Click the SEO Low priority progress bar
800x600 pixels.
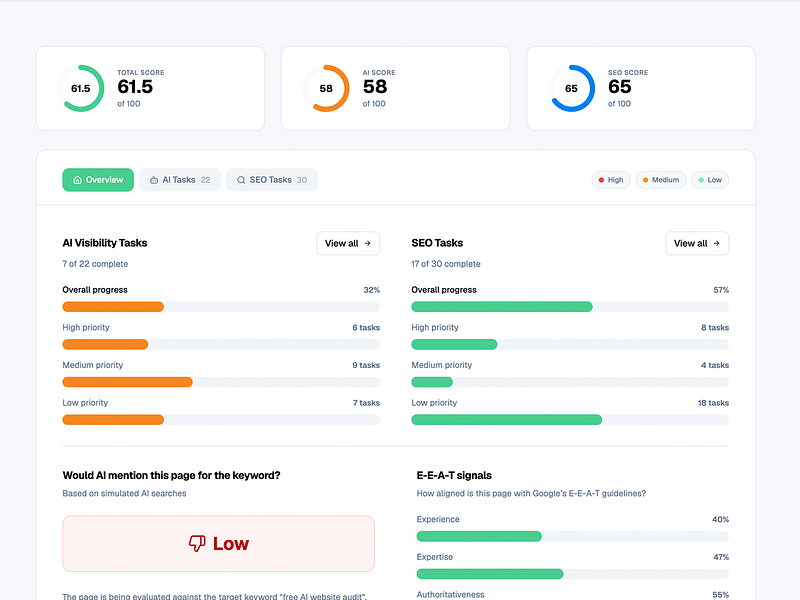(570, 419)
